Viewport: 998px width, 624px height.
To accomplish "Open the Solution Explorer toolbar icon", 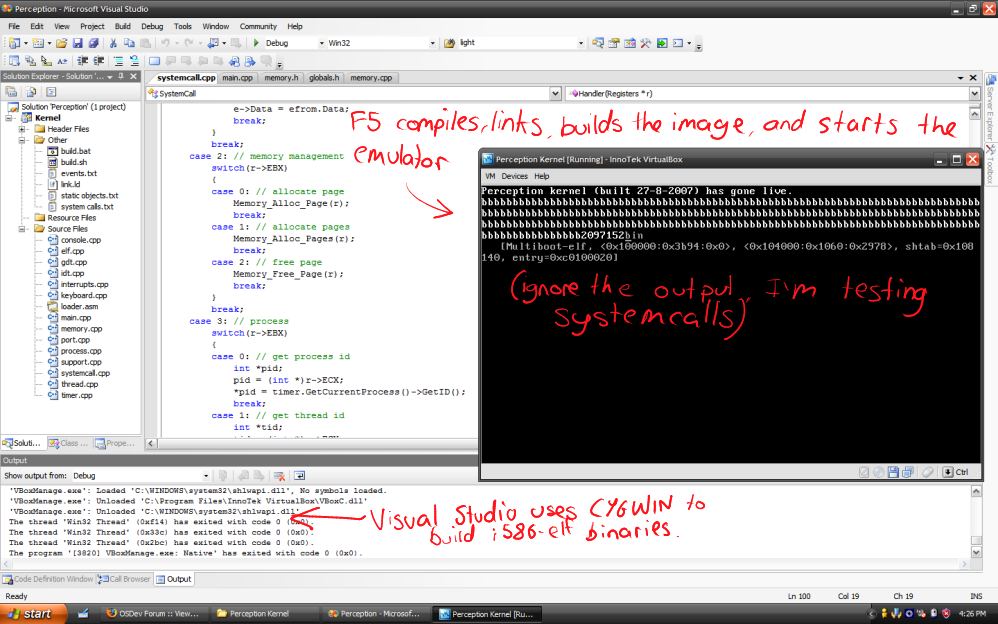I will [x=598, y=43].
